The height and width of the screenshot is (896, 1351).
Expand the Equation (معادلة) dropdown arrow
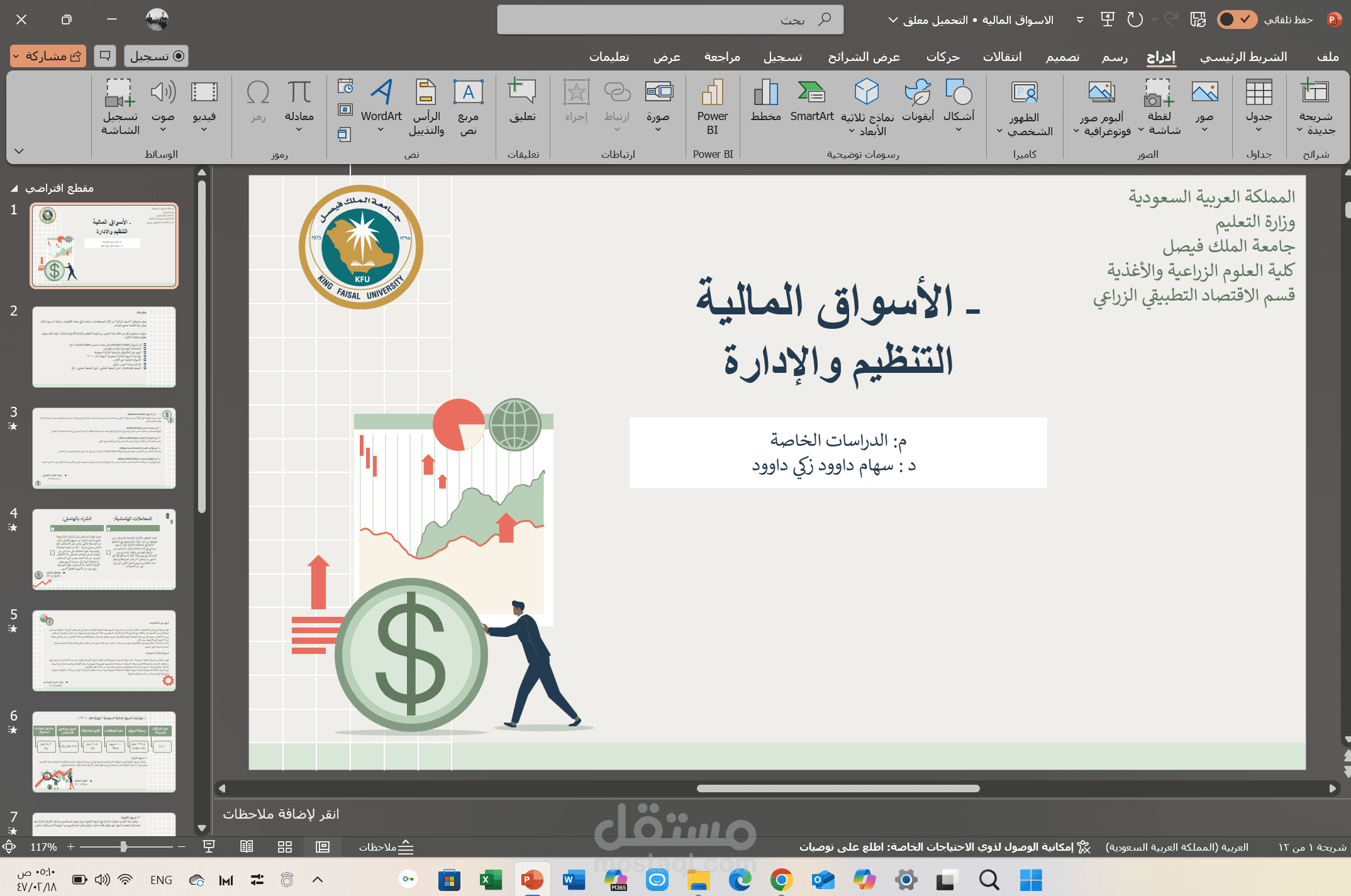click(x=299, y=130)
